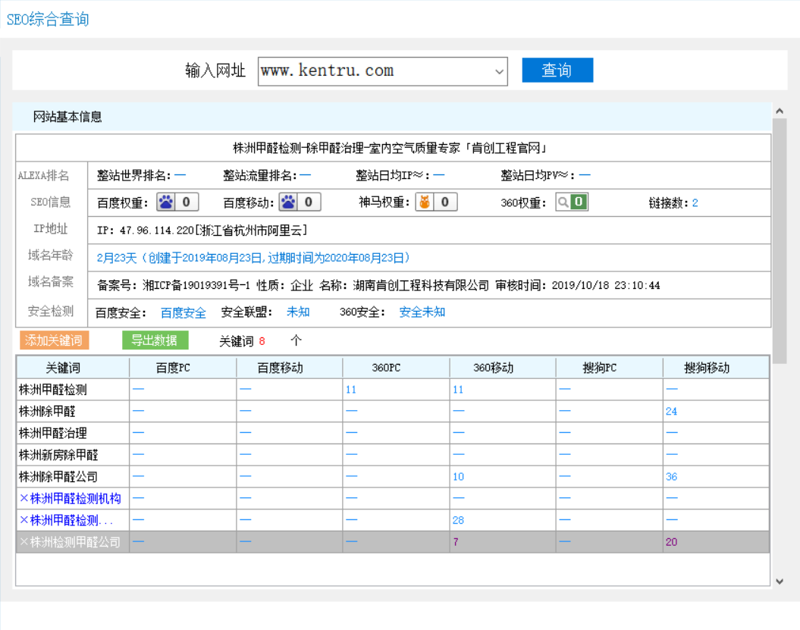Select the keyword 株洲甲醛检测机构
The image size is (800, 630).
(x=76, y=498)
